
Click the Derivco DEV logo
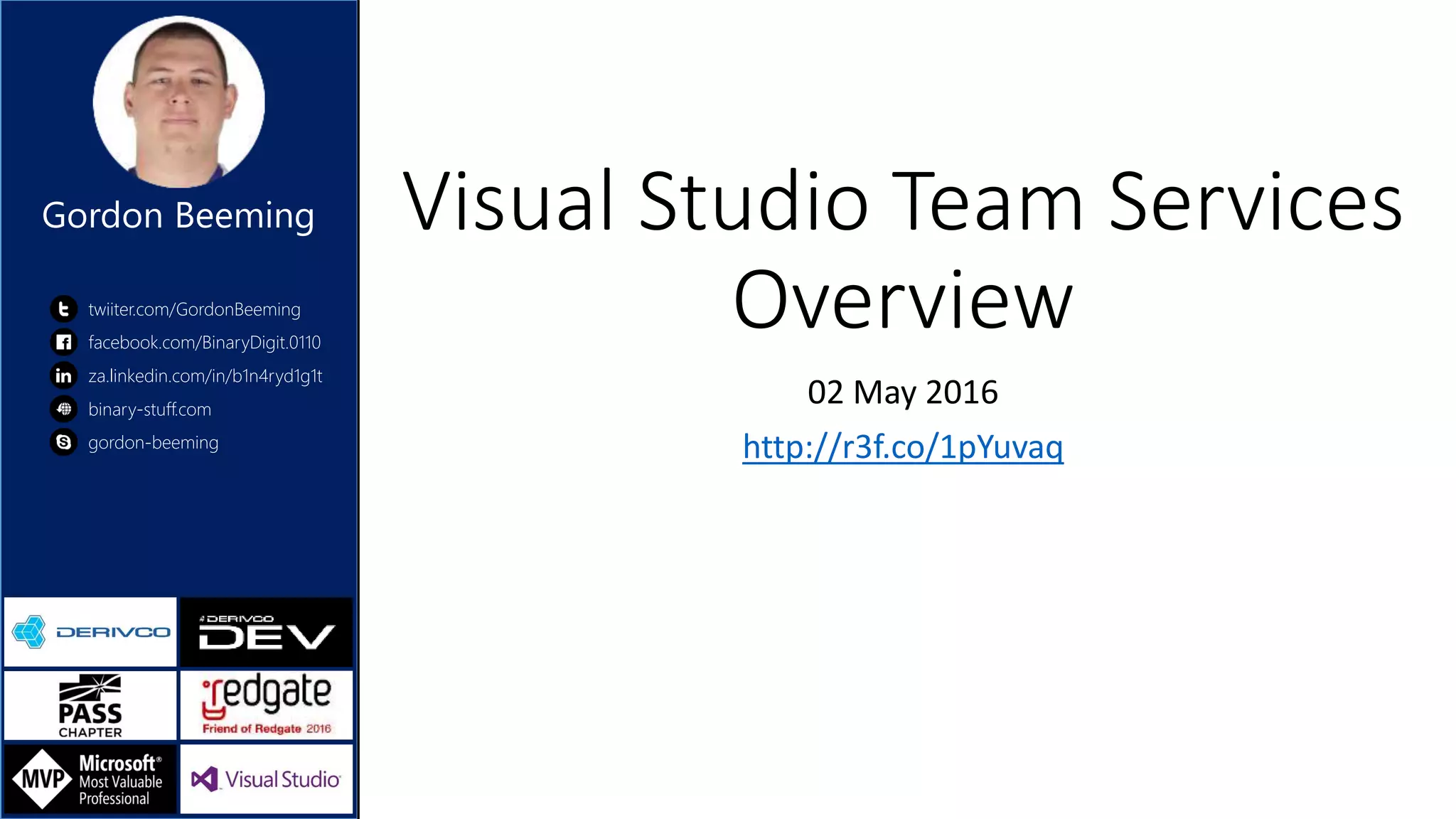coord(267,632)
